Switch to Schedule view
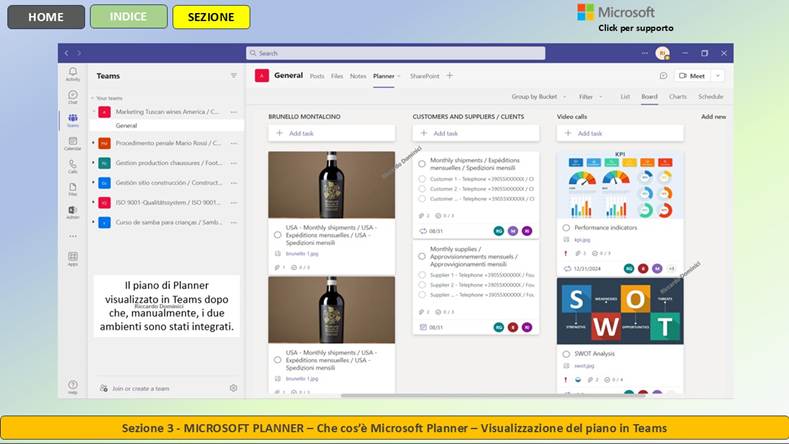The width and height of the screenshot is (789, 444). point(711,96)
